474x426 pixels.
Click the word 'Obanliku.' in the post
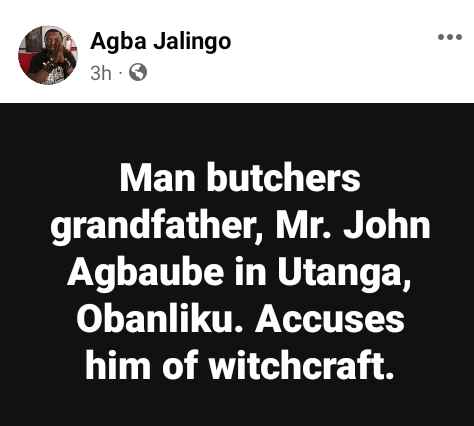pyautogui.click(x=160, y=318)
